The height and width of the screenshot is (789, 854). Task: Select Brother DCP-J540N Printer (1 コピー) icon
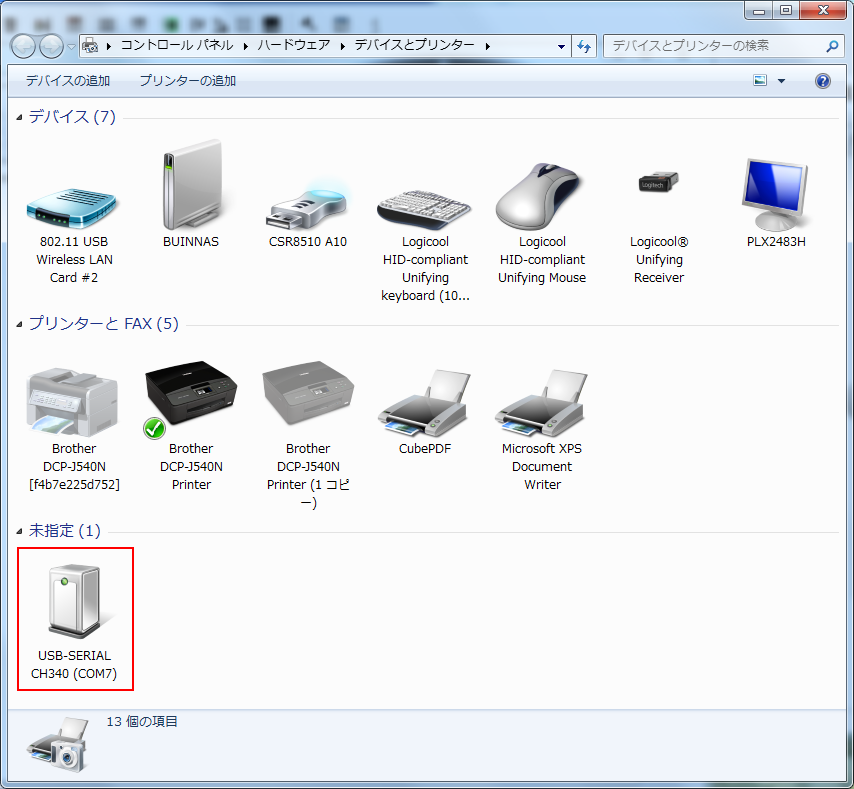click(308, 392)
